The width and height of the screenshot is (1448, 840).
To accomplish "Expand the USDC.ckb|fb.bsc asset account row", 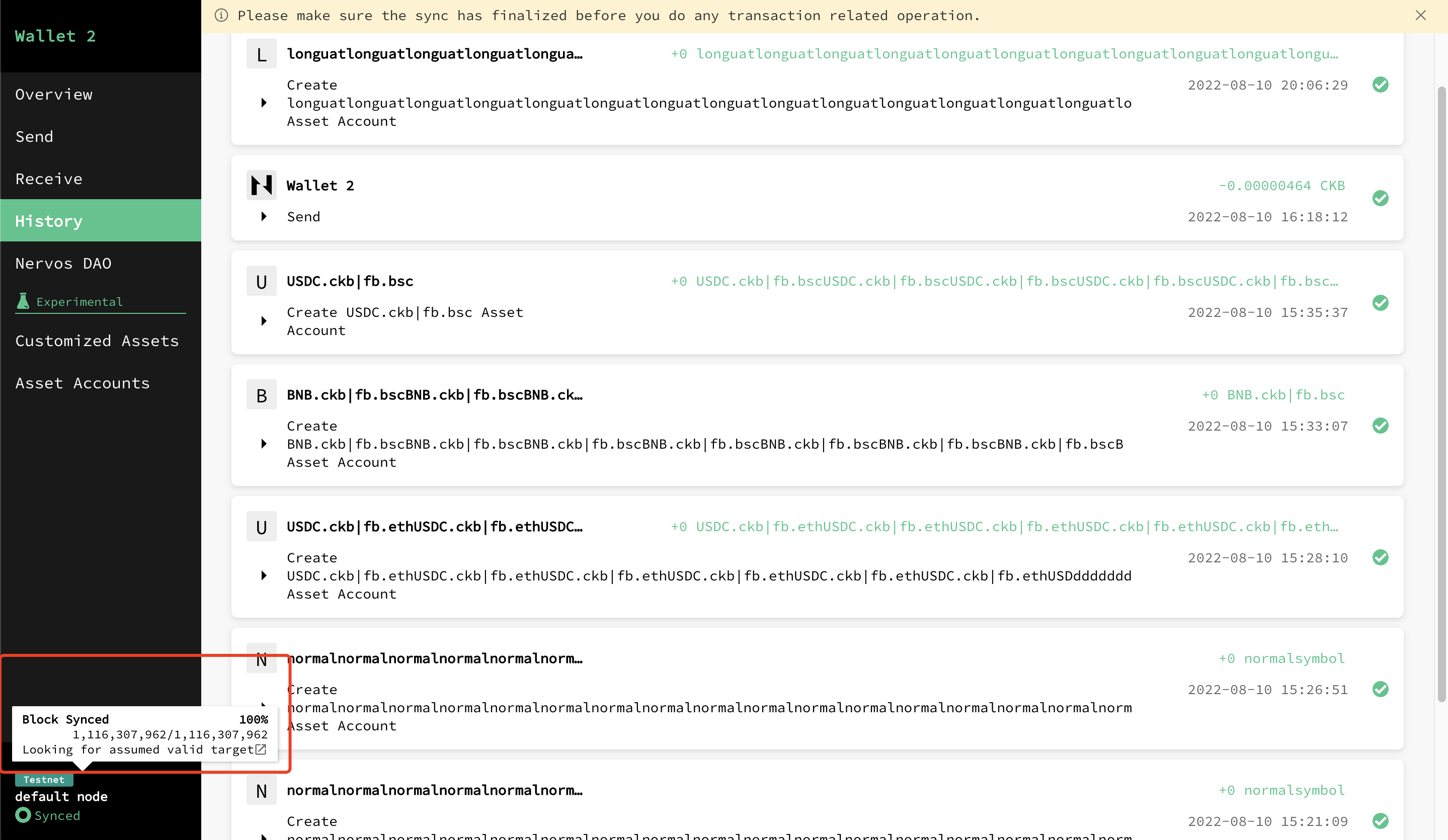I will pos(264,321).
